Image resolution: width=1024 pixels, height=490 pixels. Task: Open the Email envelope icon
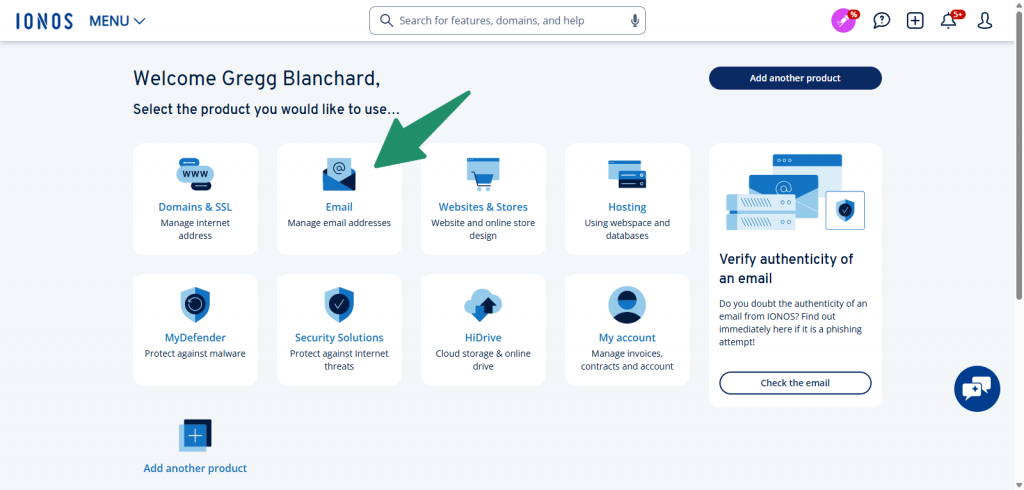(x=339, y=175)
